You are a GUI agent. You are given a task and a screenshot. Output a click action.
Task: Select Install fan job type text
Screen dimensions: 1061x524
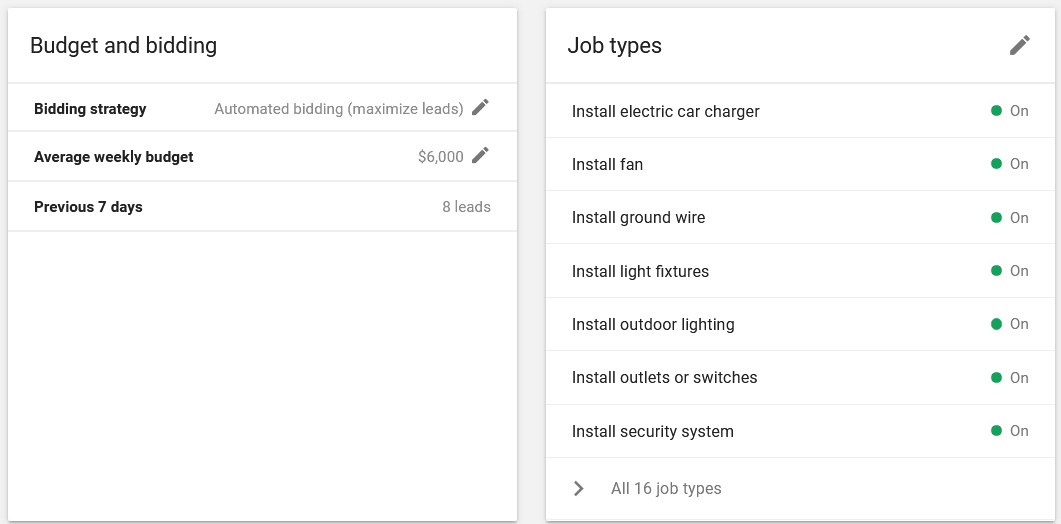pos(607,165)
